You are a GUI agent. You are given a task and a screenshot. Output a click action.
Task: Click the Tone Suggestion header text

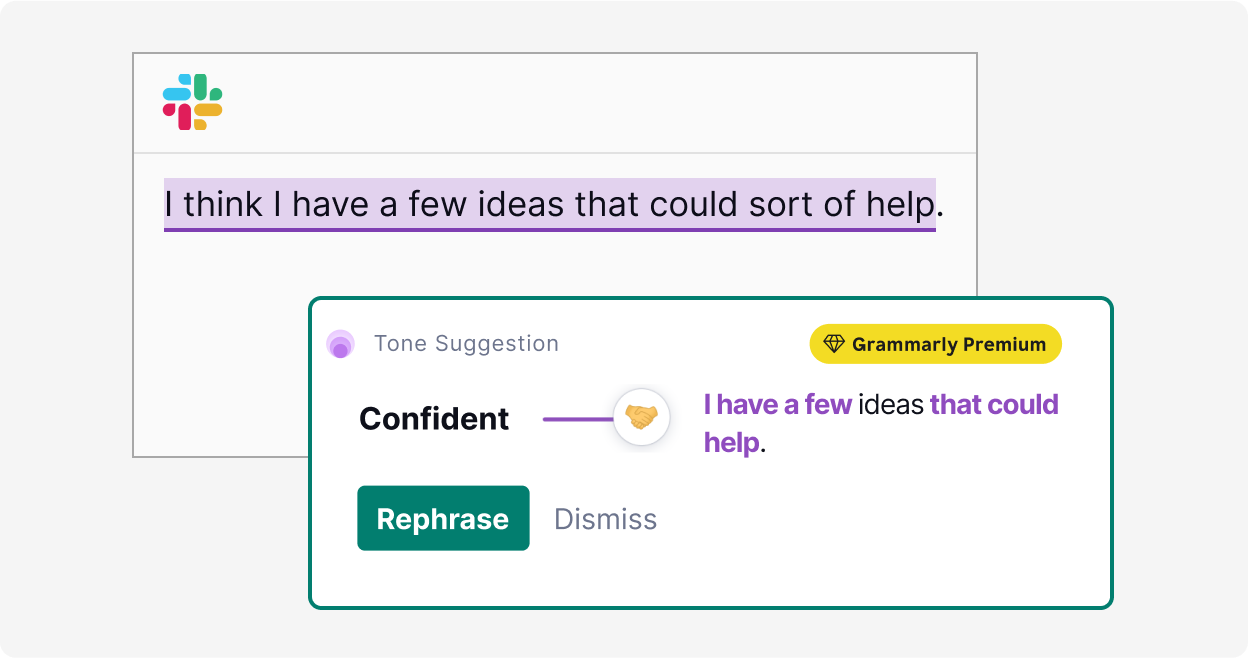(467, 343)
